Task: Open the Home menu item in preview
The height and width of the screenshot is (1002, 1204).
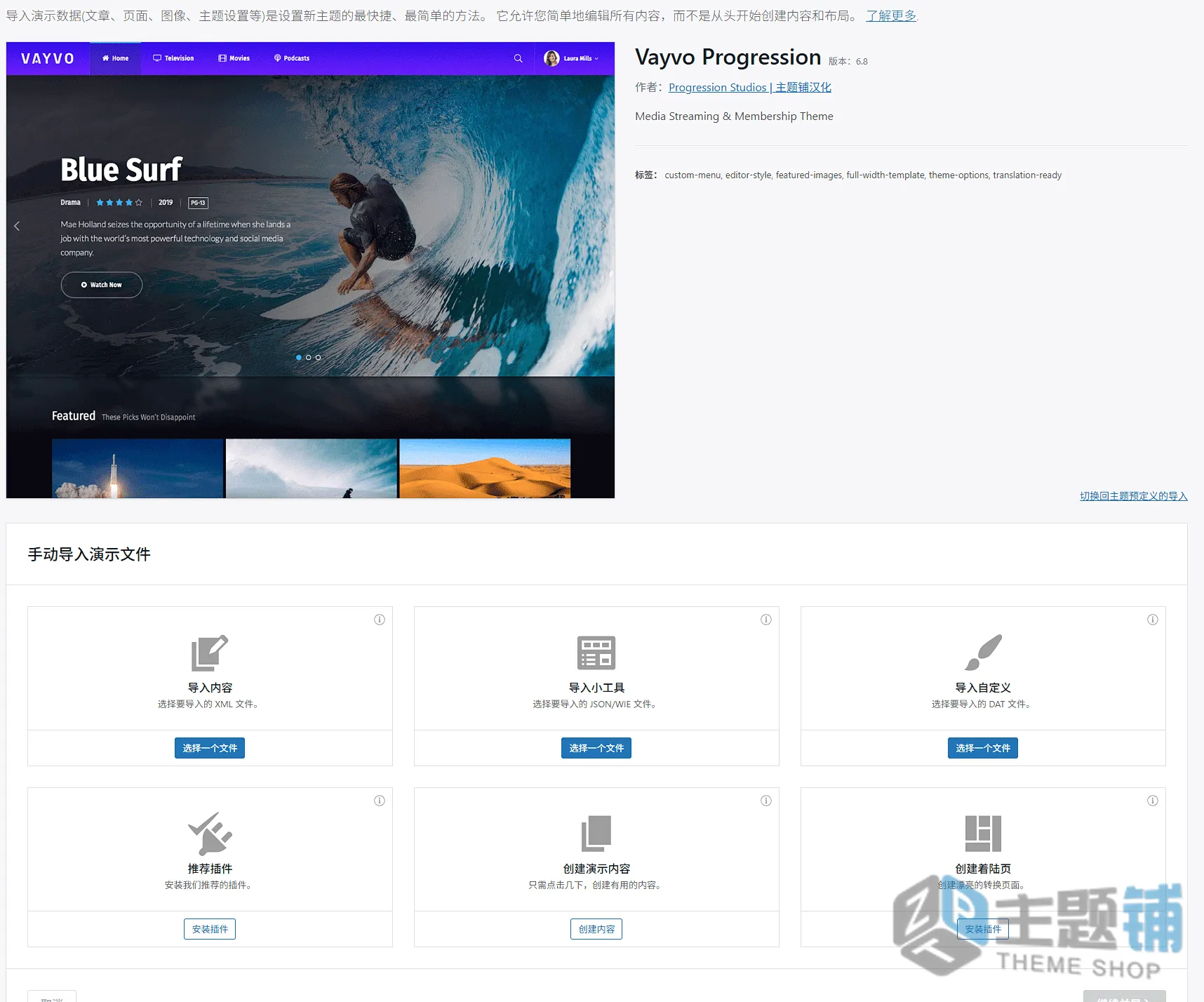Action: click(x=115, y=58)
